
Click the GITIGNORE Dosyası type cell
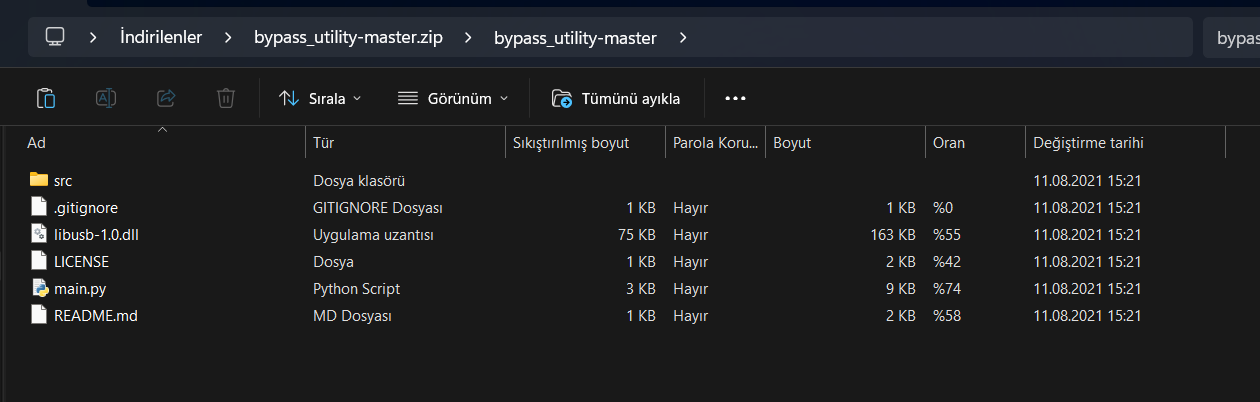(x=378, y=208)
